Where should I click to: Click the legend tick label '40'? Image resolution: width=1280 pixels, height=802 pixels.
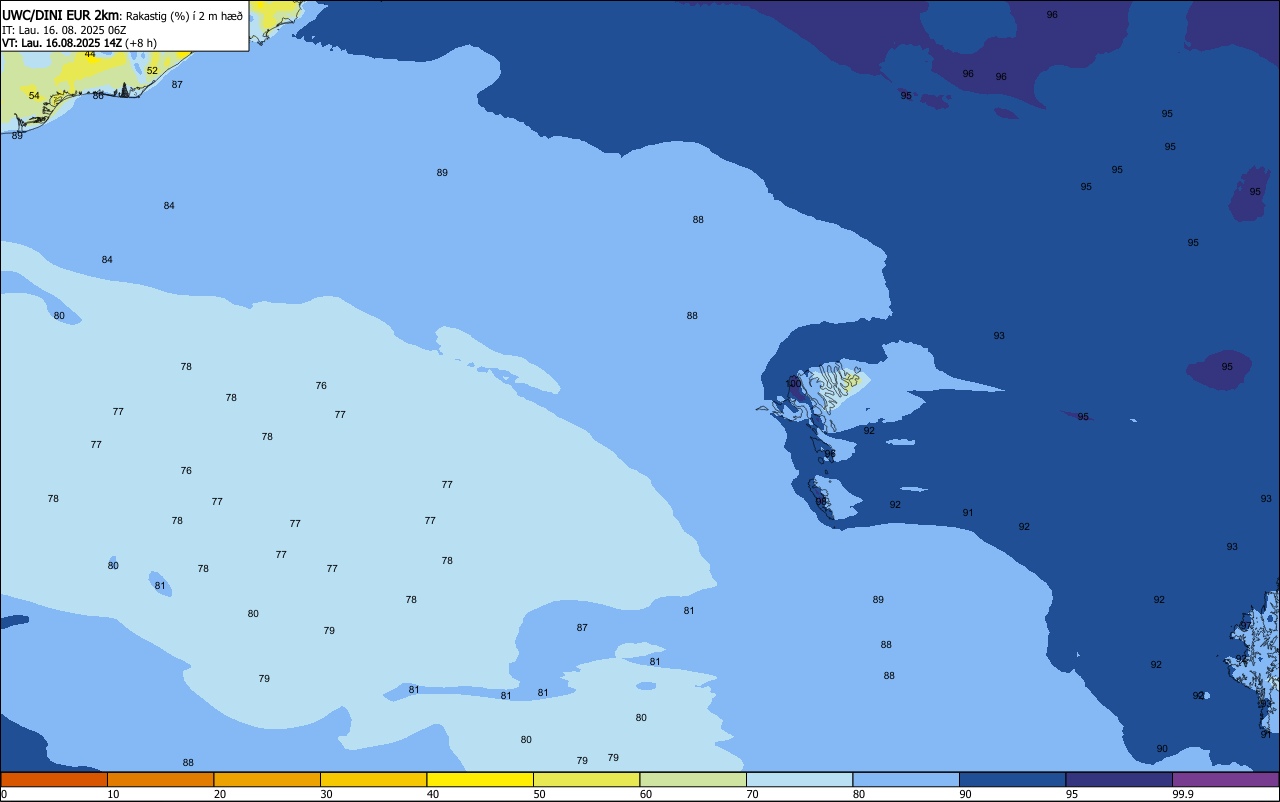pos(433,794)
